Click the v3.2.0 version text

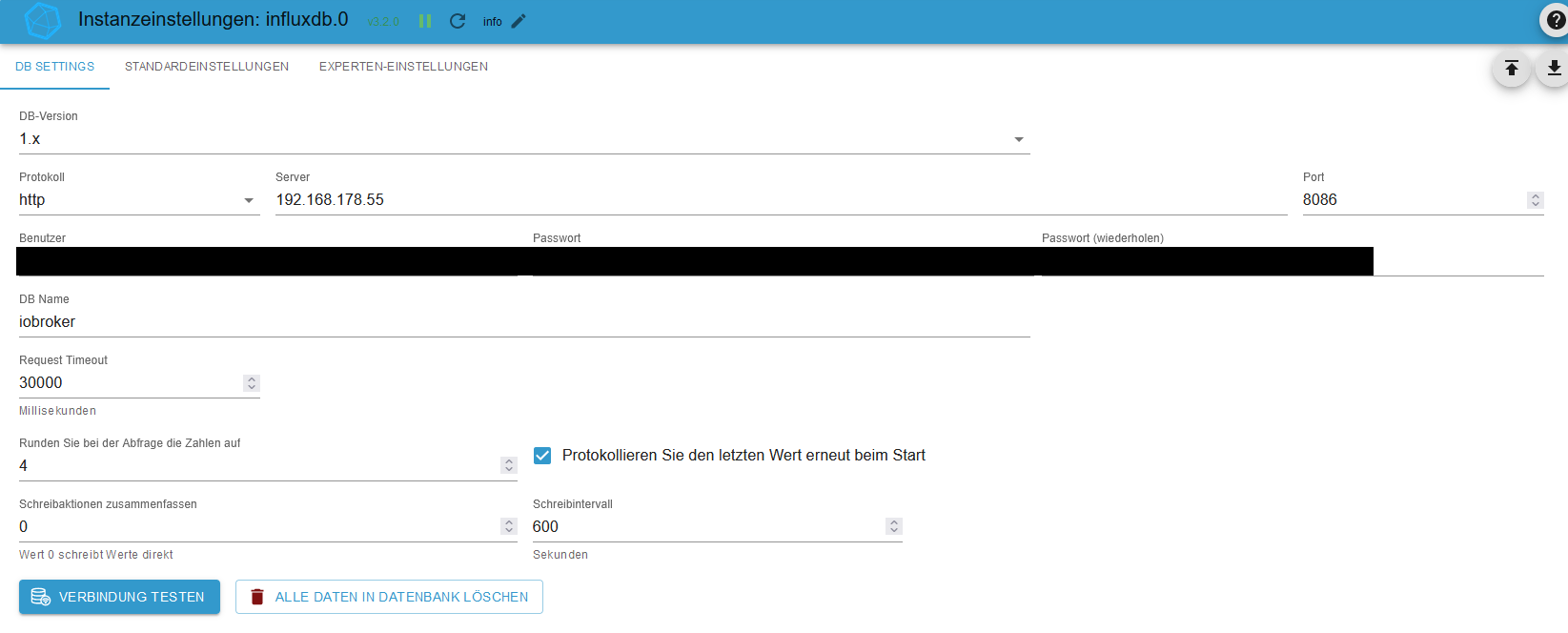tap(383, 22)
